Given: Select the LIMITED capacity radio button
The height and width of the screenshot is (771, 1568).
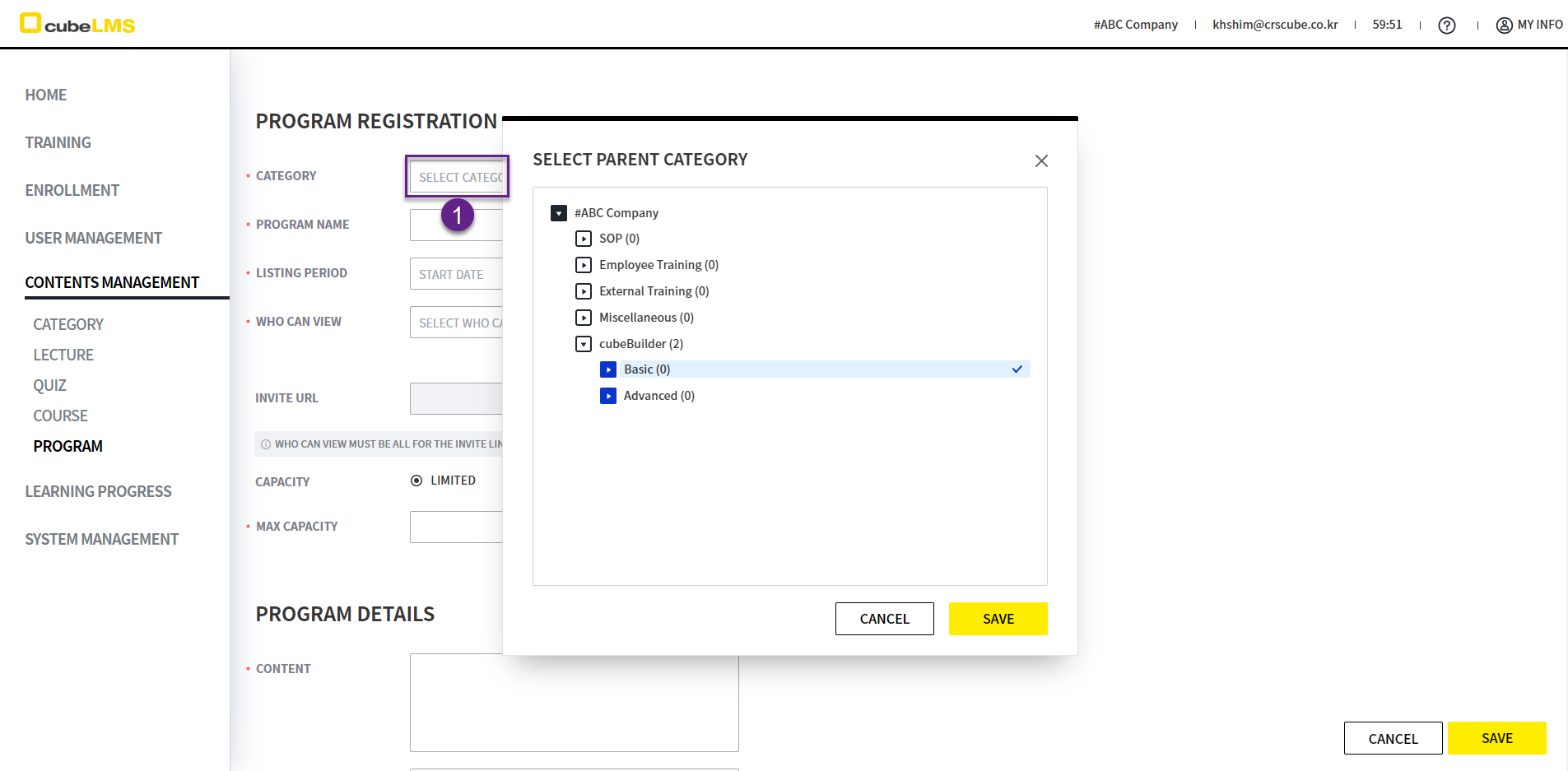Looking at the screenshot, I should point(416,481).
